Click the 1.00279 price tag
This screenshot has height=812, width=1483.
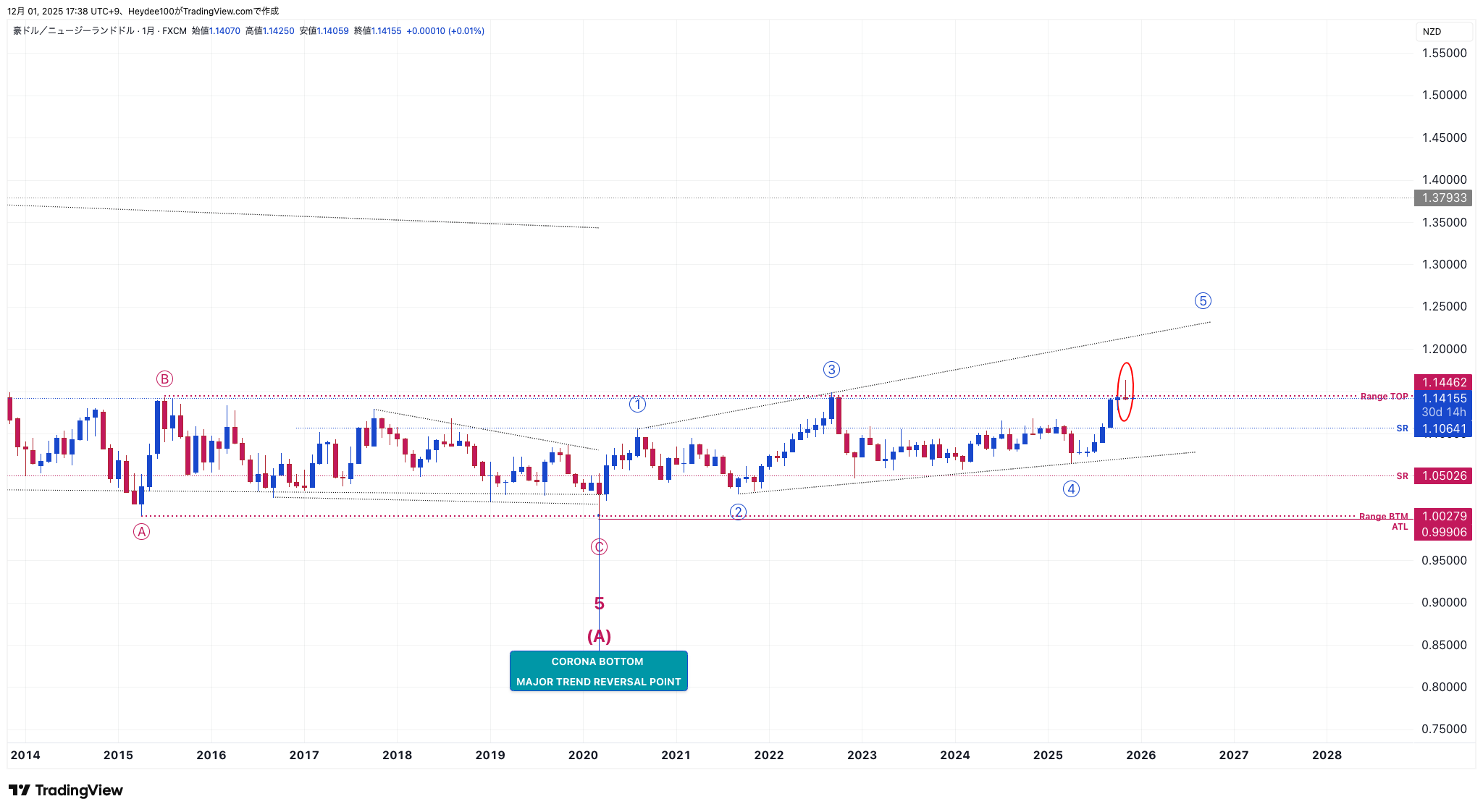coord(1443,516)
